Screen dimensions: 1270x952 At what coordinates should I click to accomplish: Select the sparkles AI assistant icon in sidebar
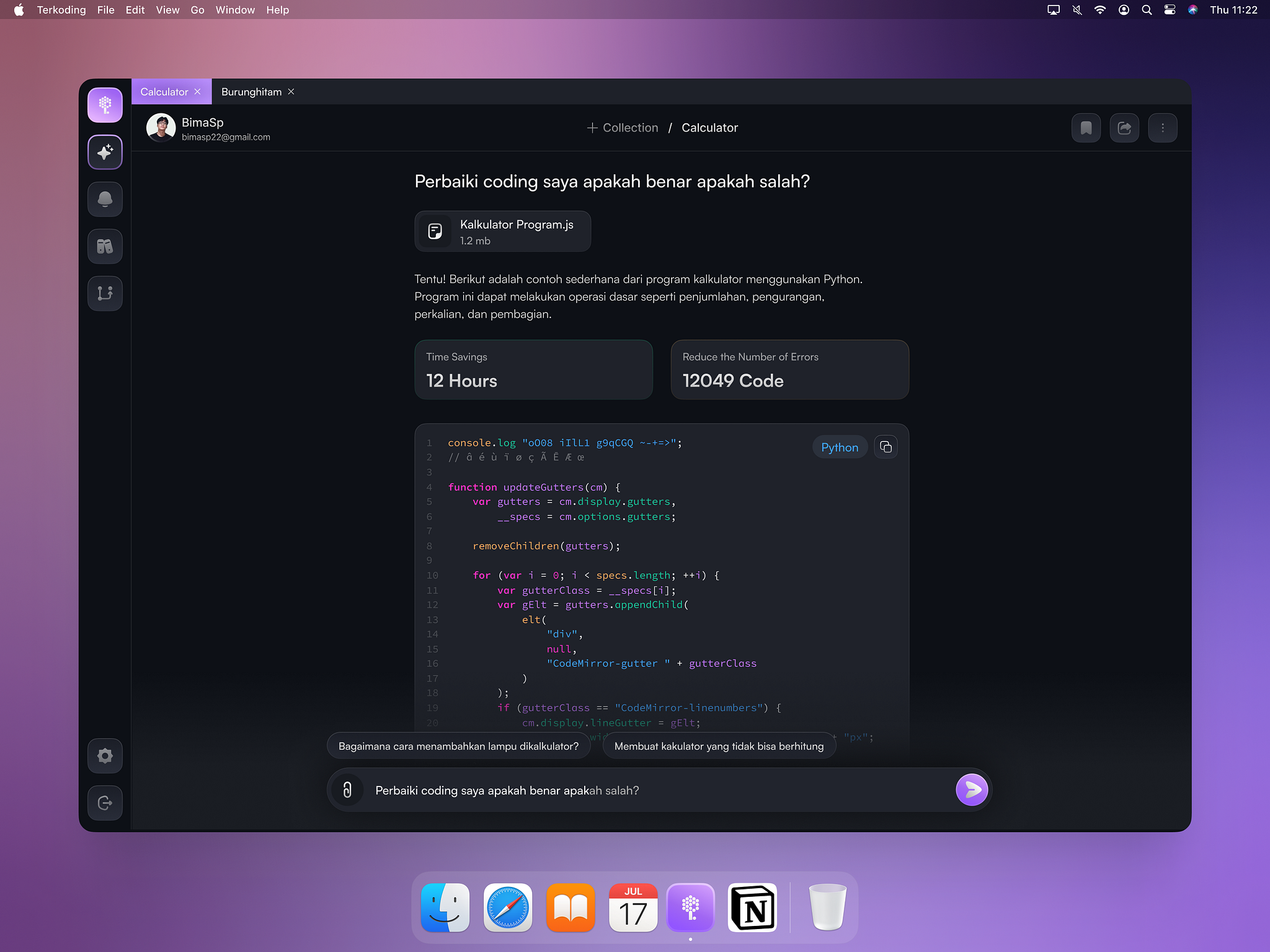pos(105,152)
